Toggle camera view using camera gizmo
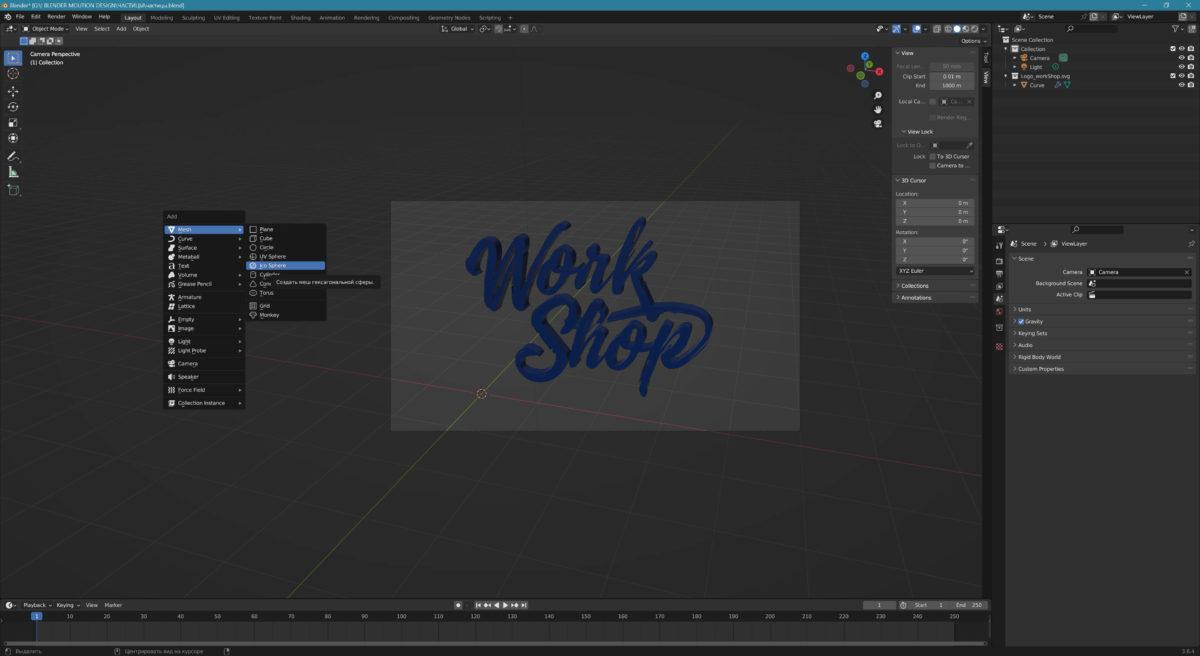Viewport: 1200px width, 656px height. pyautogui.click(x=877, y=124)
